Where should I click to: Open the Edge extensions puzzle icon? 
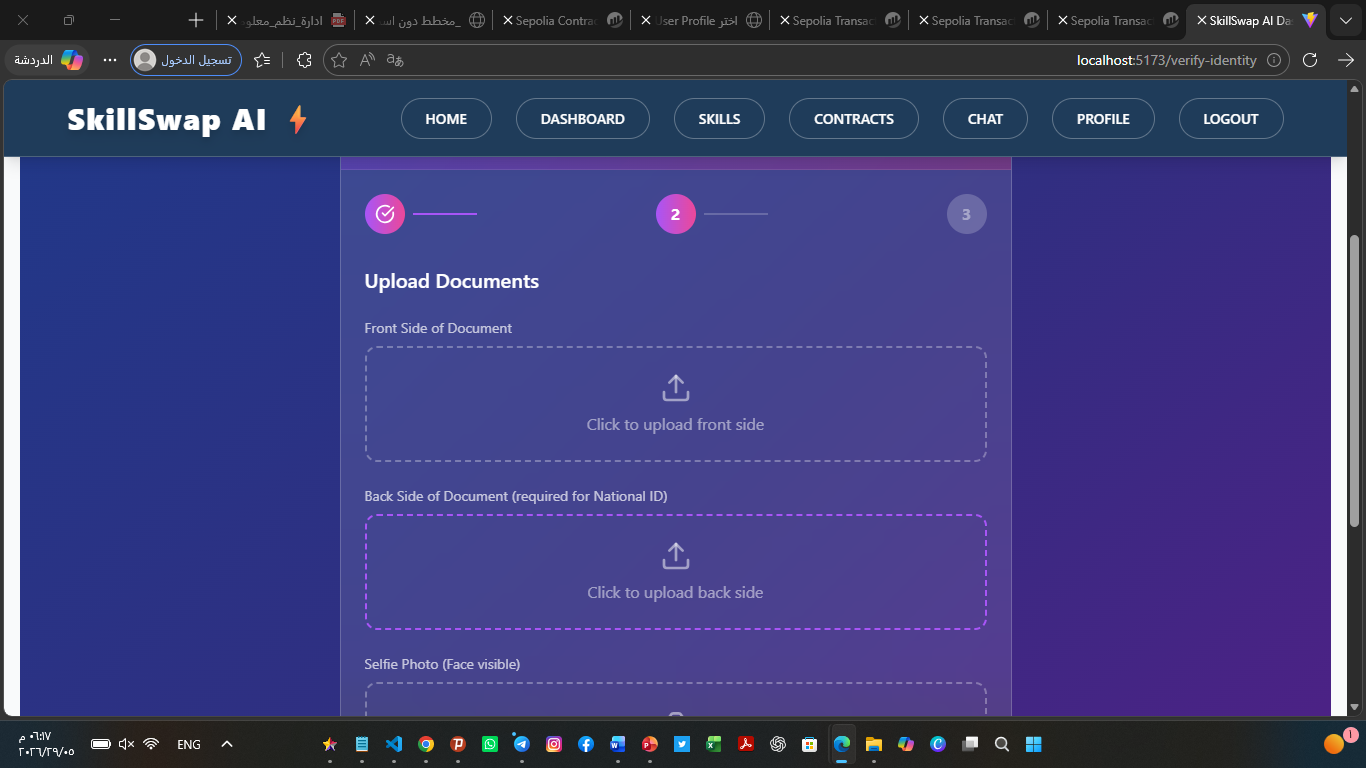(x=305, y=60)
